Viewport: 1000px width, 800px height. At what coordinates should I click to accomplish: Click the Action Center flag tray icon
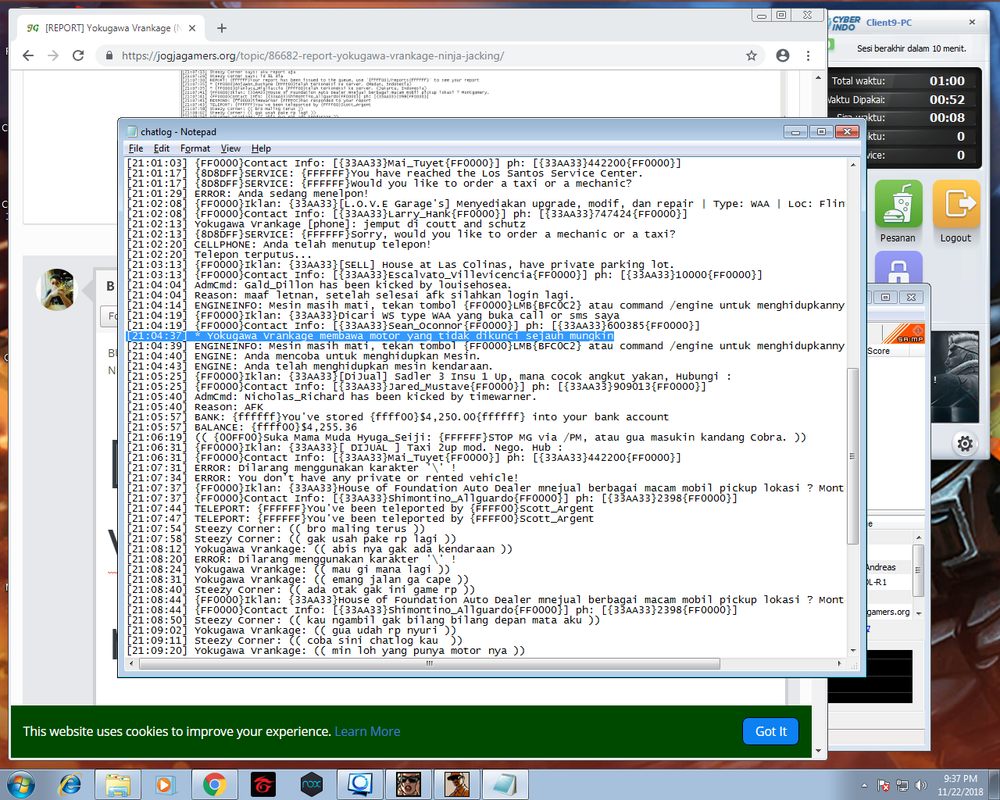[x=883, y=785]
